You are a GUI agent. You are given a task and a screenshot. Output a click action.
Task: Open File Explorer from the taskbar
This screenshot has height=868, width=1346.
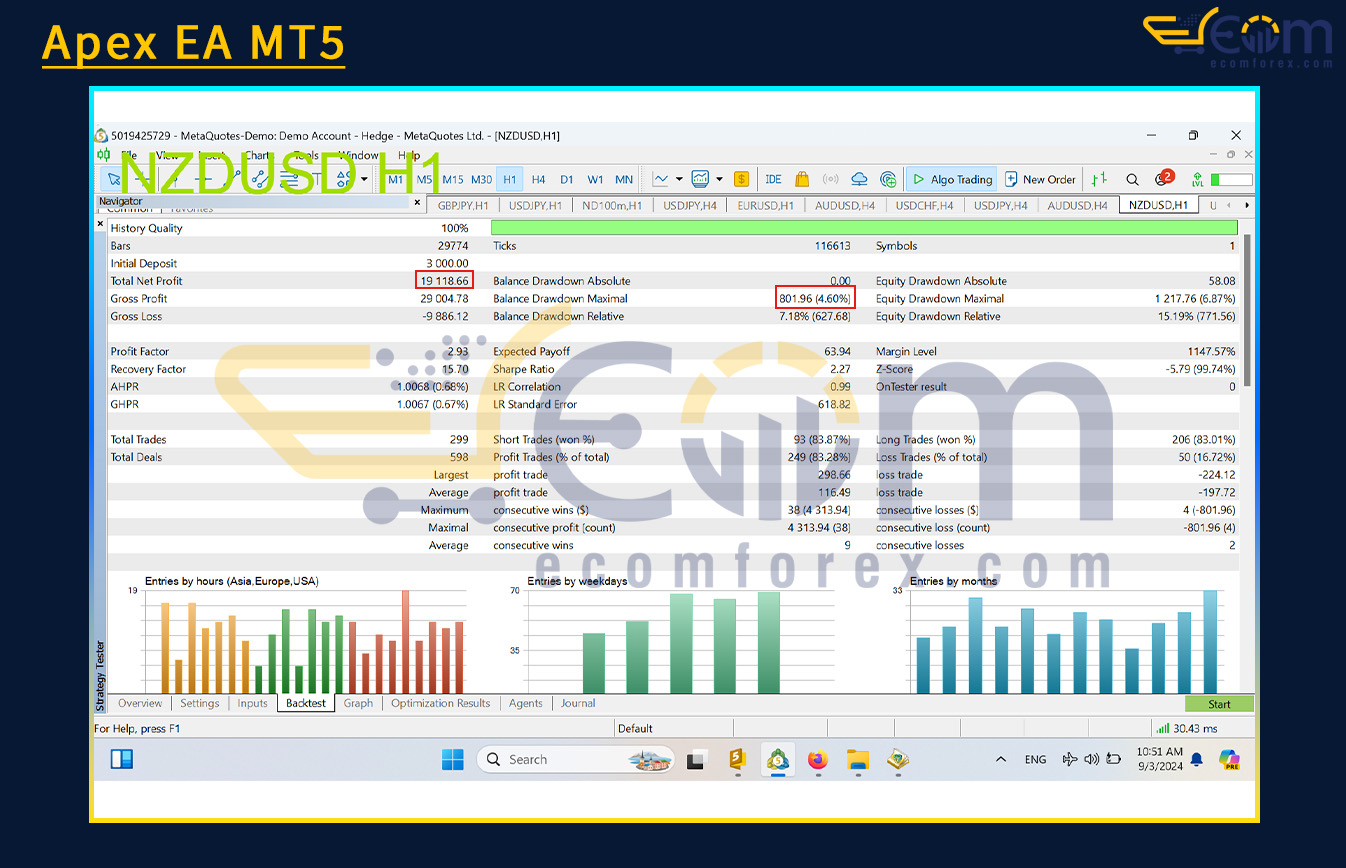858,760
